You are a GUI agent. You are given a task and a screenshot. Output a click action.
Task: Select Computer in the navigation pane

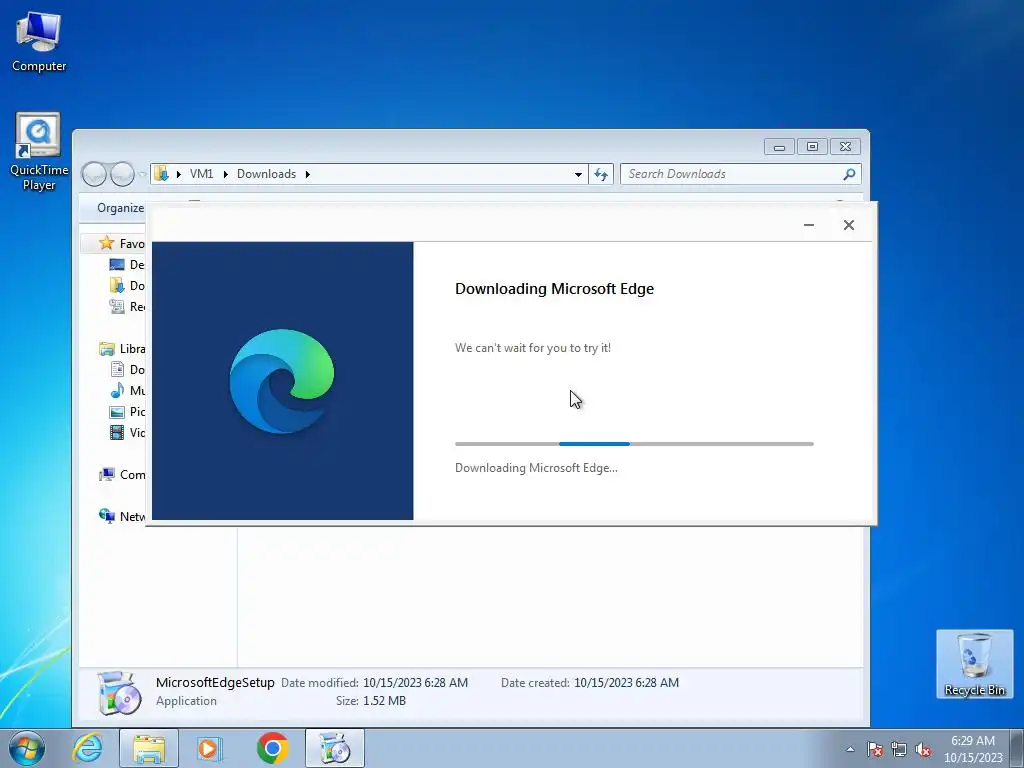pos(121,475)
